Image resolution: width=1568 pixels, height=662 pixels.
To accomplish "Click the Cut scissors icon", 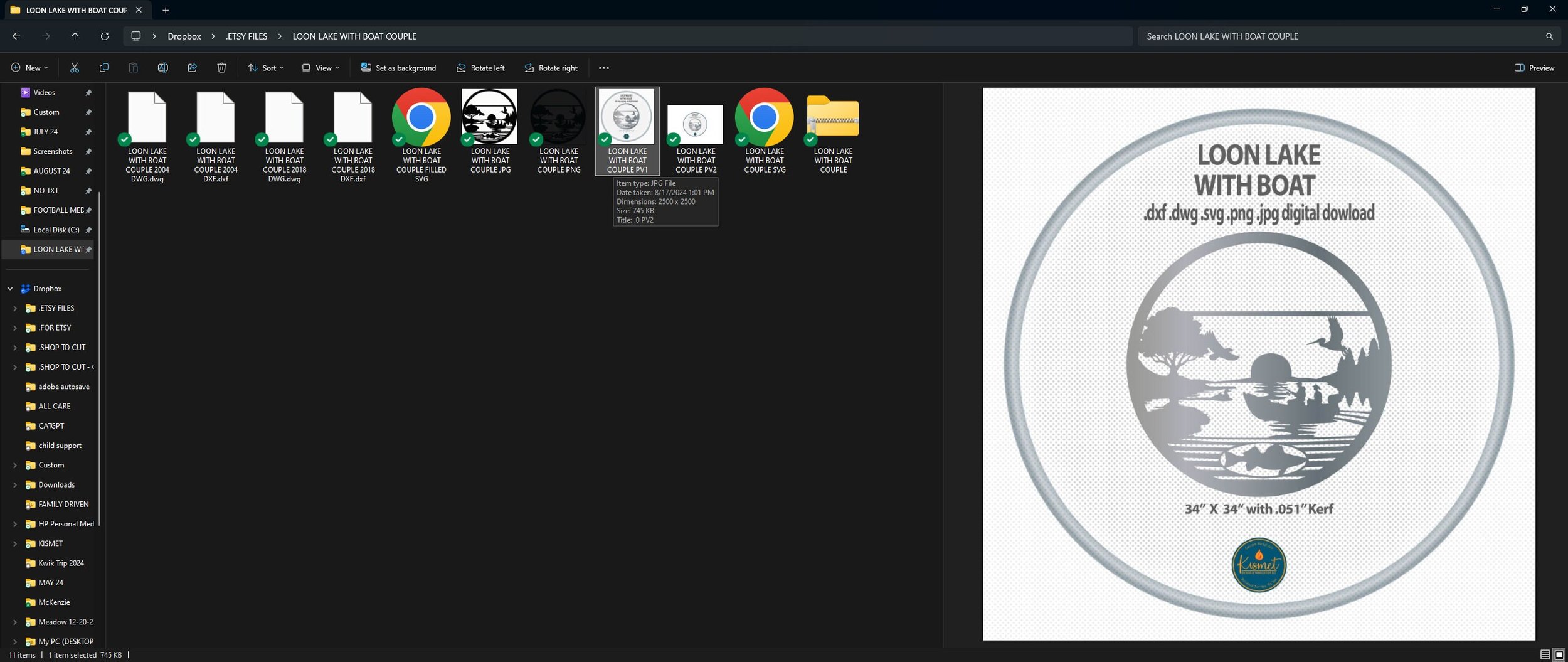I will [x=75, y=68].
